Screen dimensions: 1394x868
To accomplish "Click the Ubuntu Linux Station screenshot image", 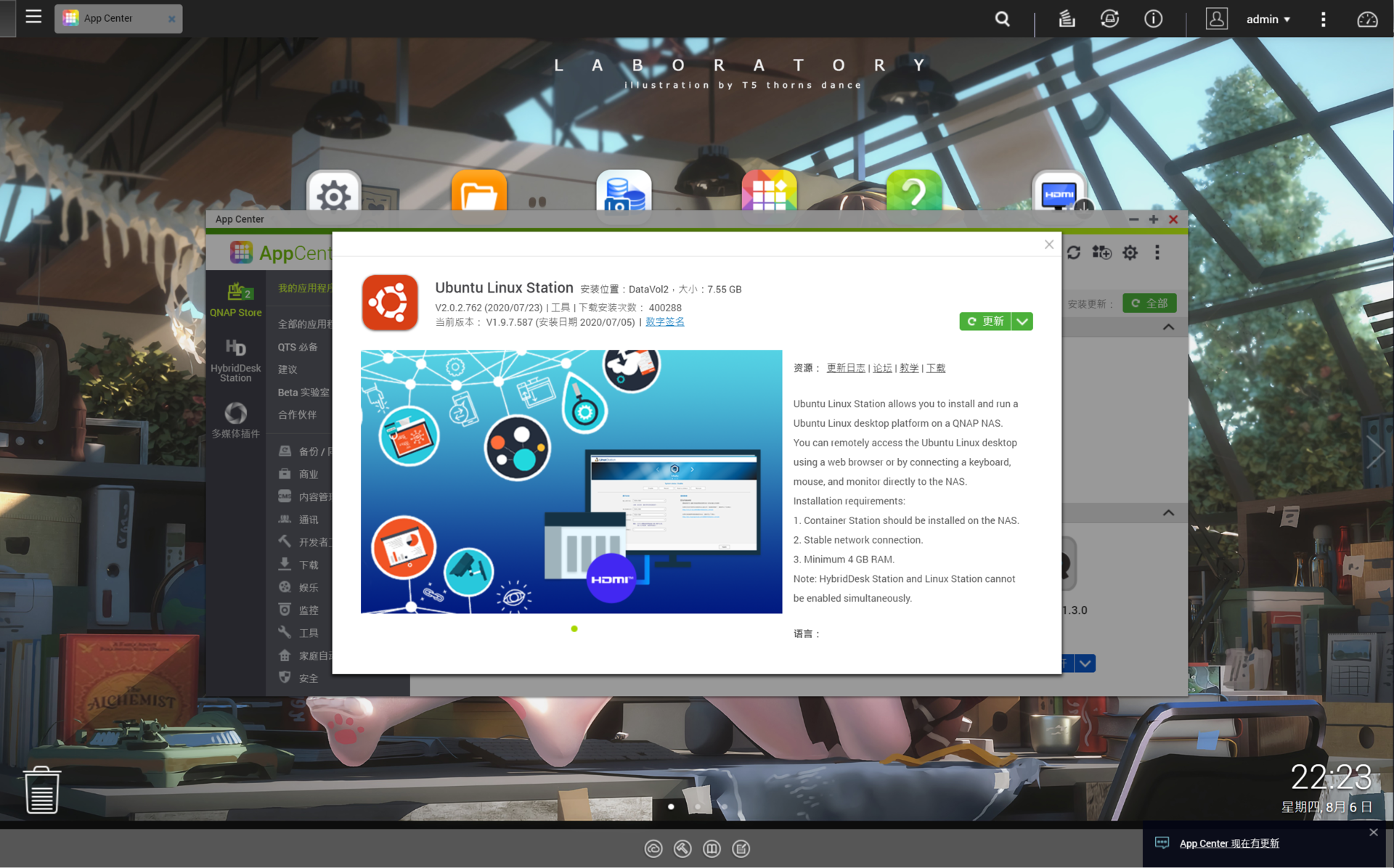I will click(571, 481).
